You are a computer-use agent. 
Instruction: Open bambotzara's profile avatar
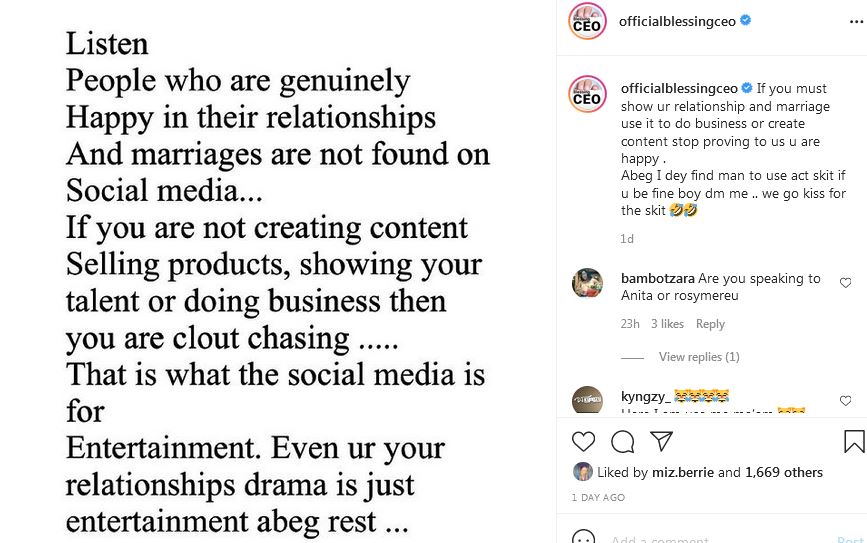[587, 284]
